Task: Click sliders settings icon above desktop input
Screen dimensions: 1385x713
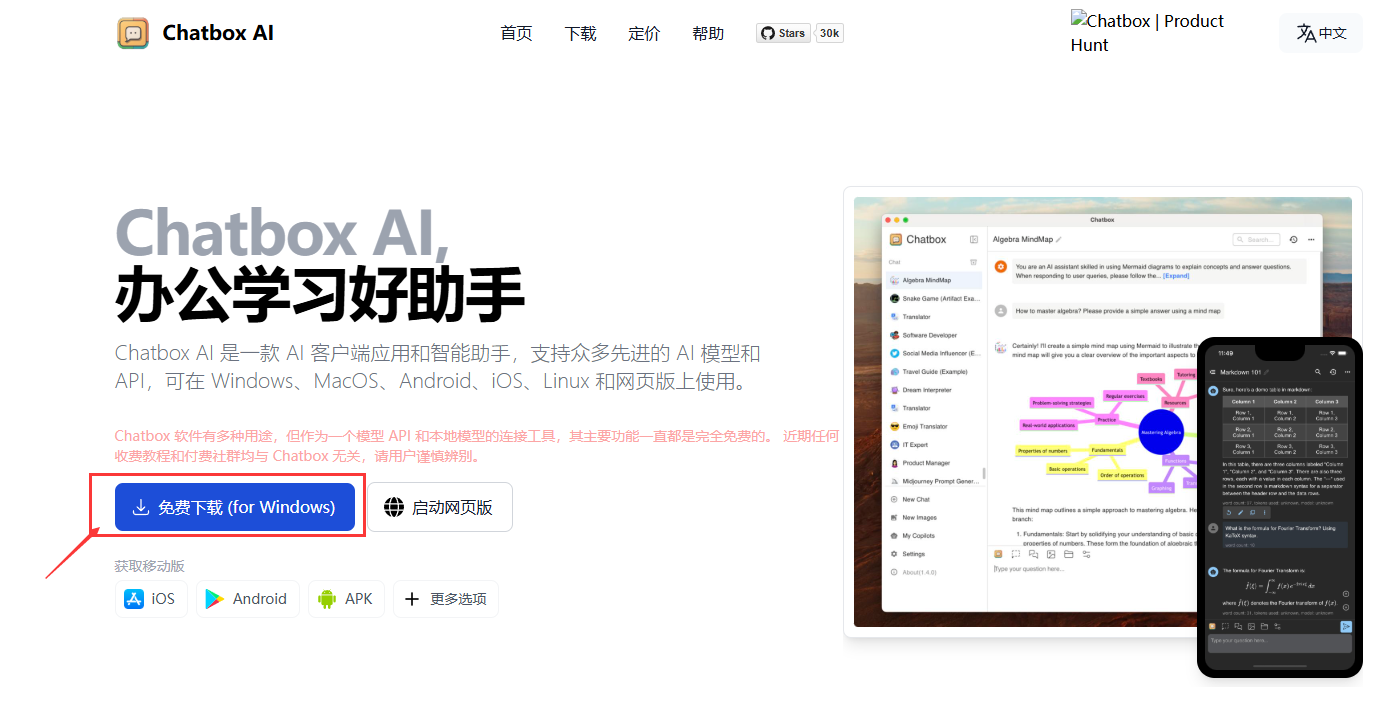Action: (1086, 554)
